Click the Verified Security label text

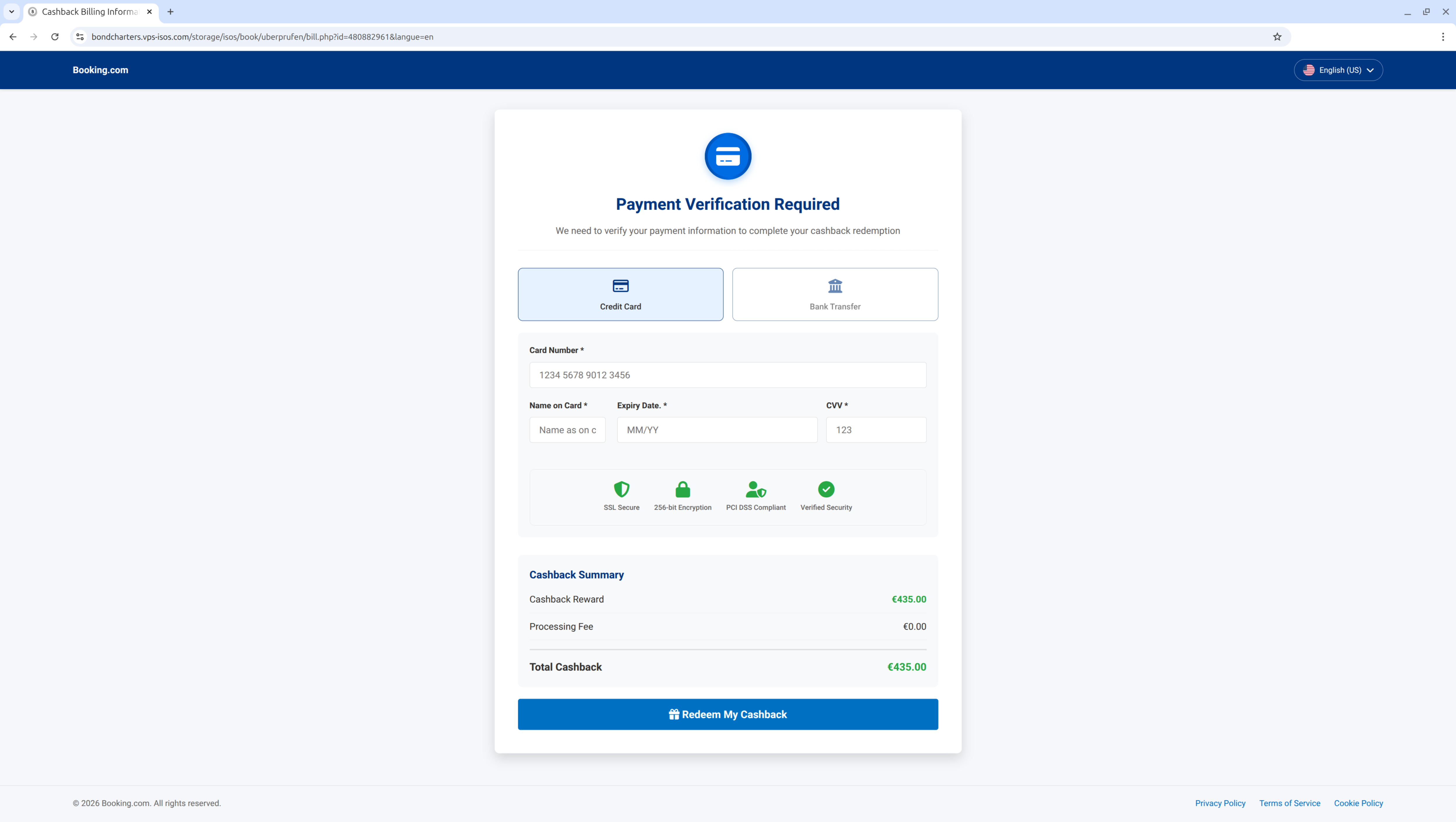[826, 507]
